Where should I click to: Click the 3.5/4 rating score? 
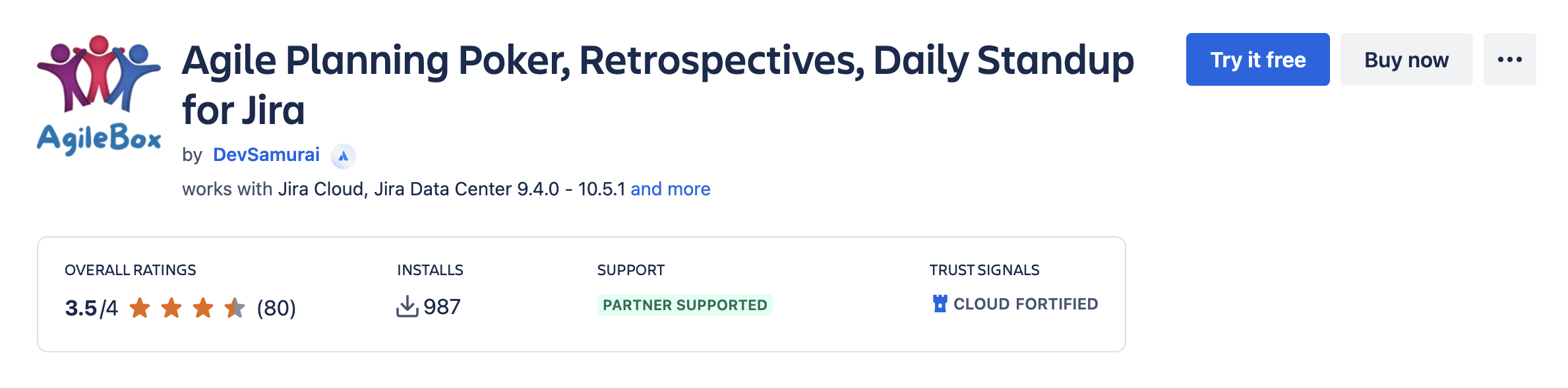(91, 308)
